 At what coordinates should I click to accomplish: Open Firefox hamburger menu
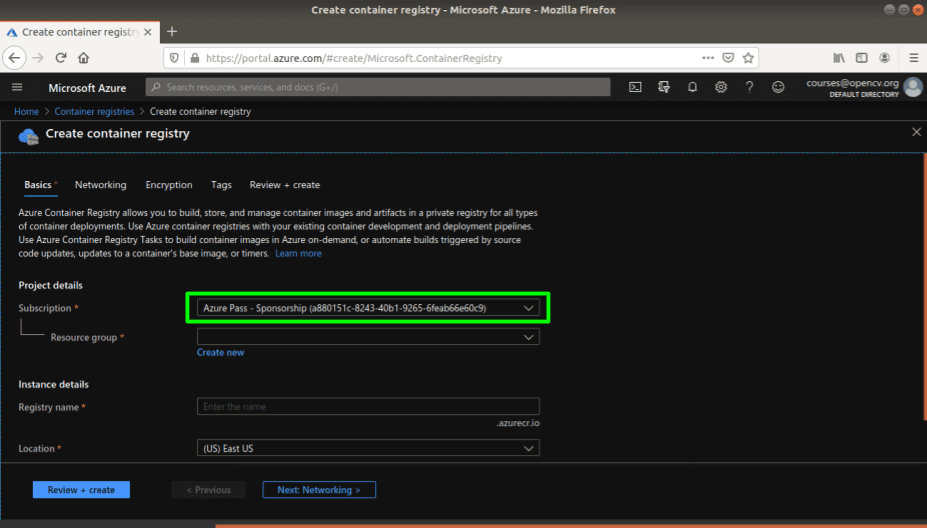[913, 58]
